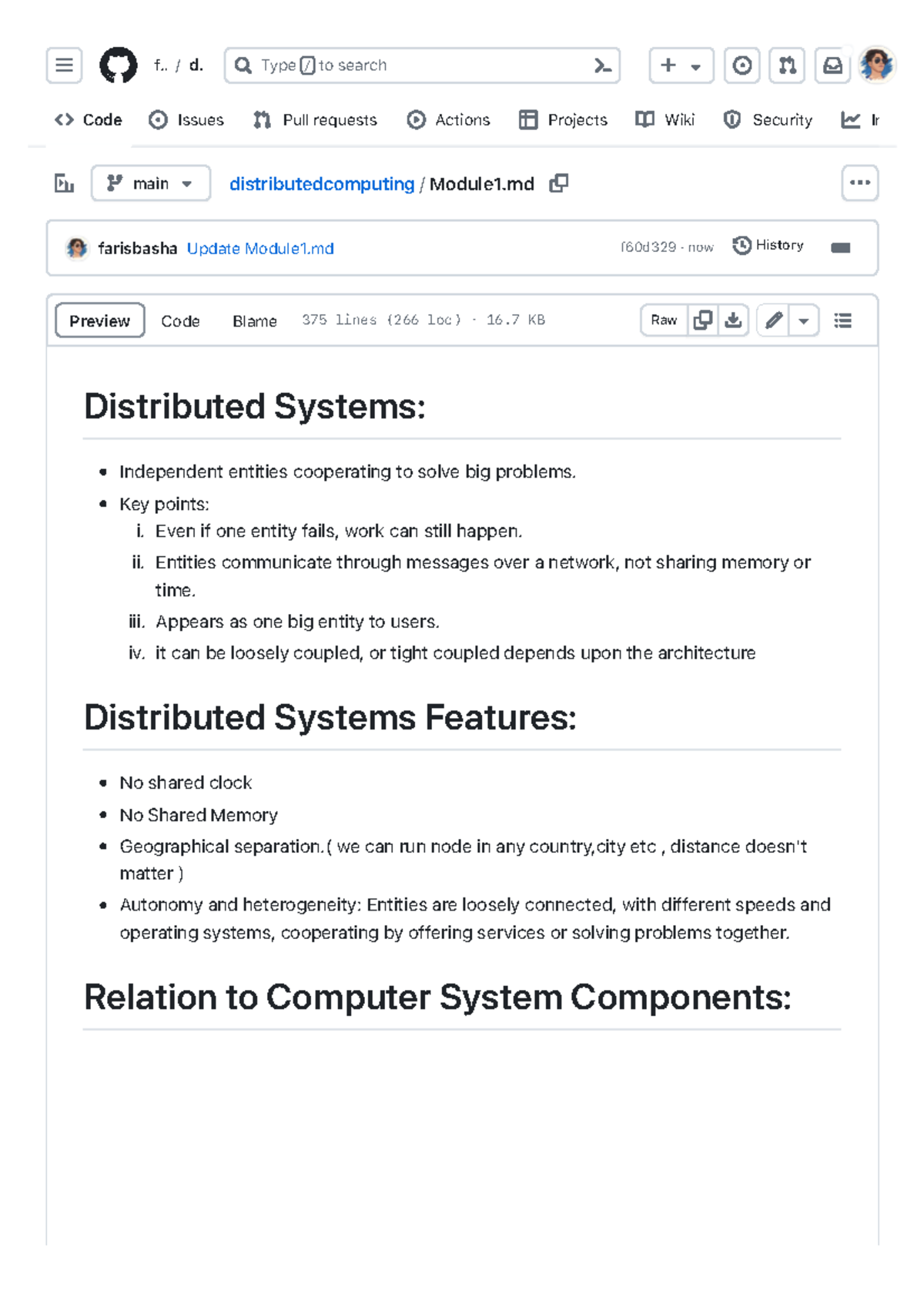Open the hamburger navigation menu
The width and height of the screenshot is (924, 1308).
64,65
